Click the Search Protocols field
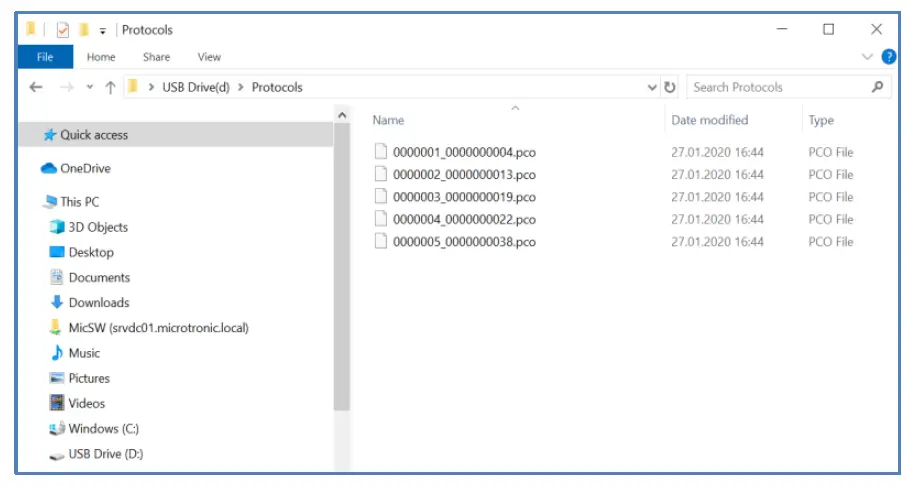Image resolution: width=907 pixels, height=487 pixels. [788, 87]
